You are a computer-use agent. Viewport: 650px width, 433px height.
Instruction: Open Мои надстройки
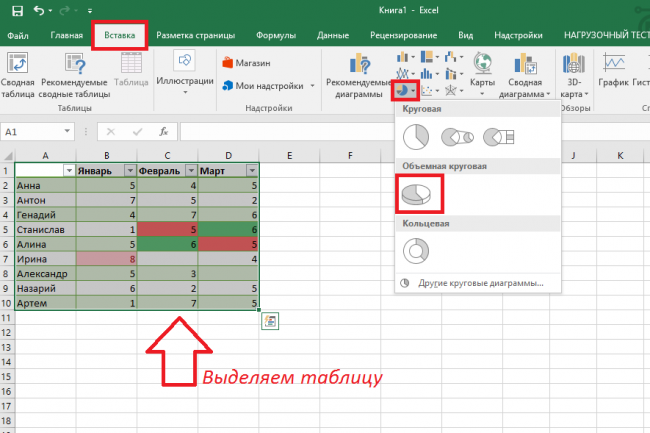click(x=263, y=86)
